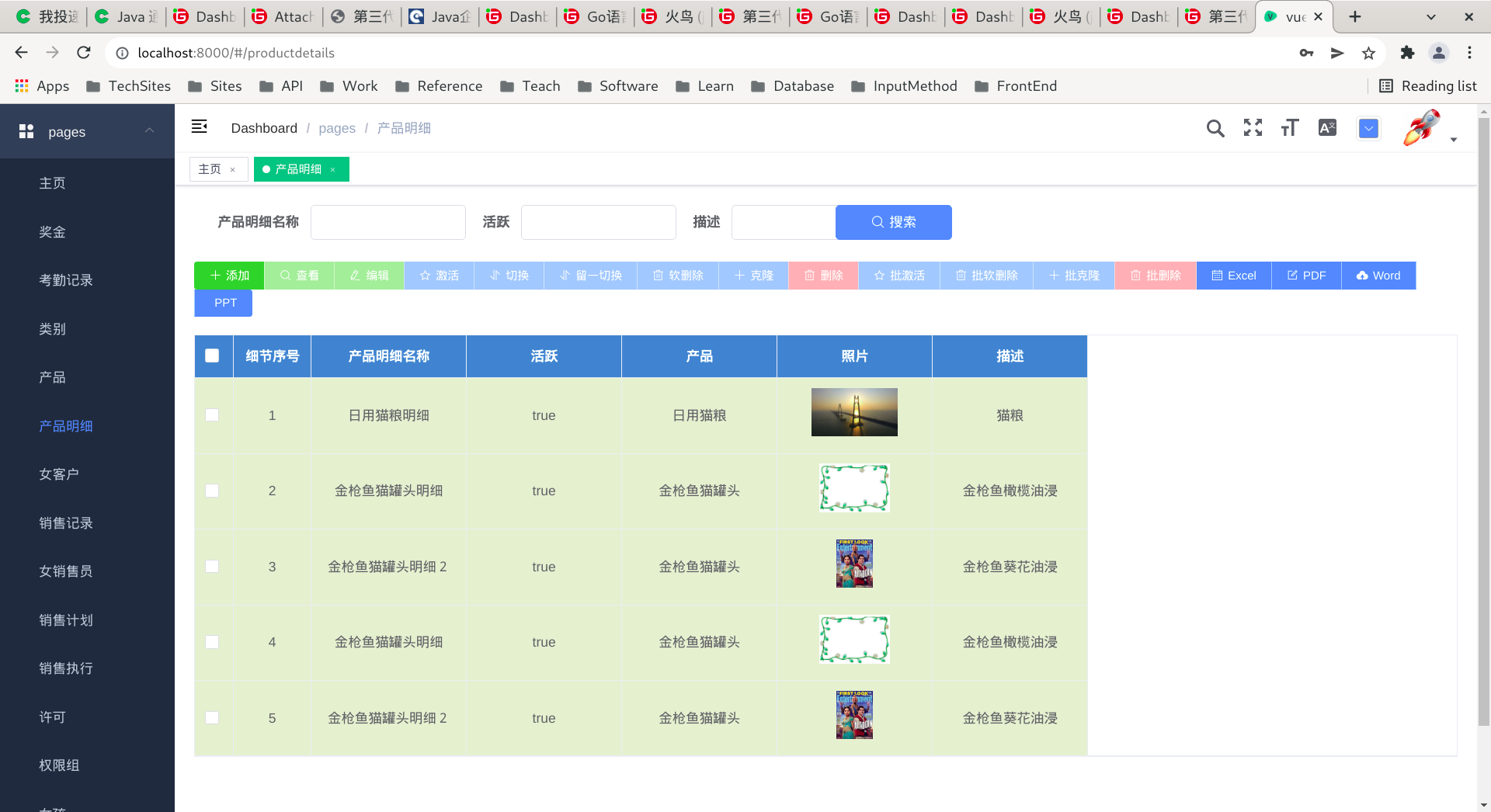This screenshot has height=812, width=1491.
Task: Collapse the sidebar with hamburger icon
Action: 200,127
